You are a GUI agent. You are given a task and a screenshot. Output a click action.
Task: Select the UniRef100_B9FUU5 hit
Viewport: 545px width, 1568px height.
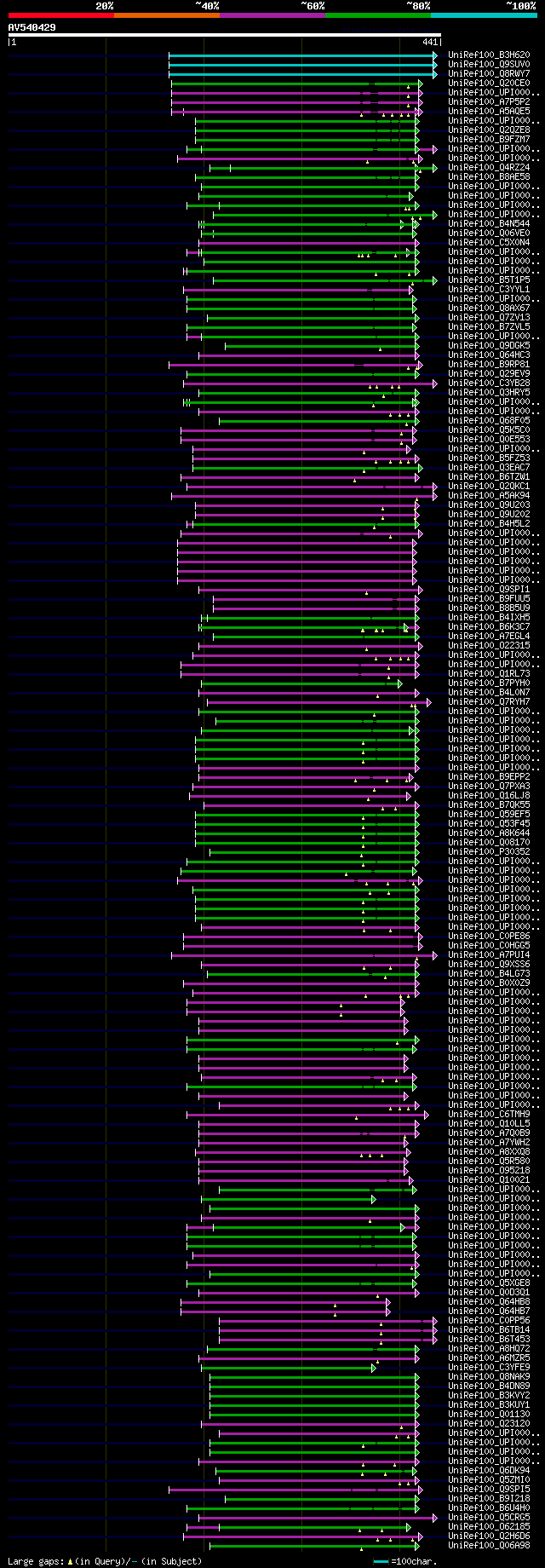489,599
